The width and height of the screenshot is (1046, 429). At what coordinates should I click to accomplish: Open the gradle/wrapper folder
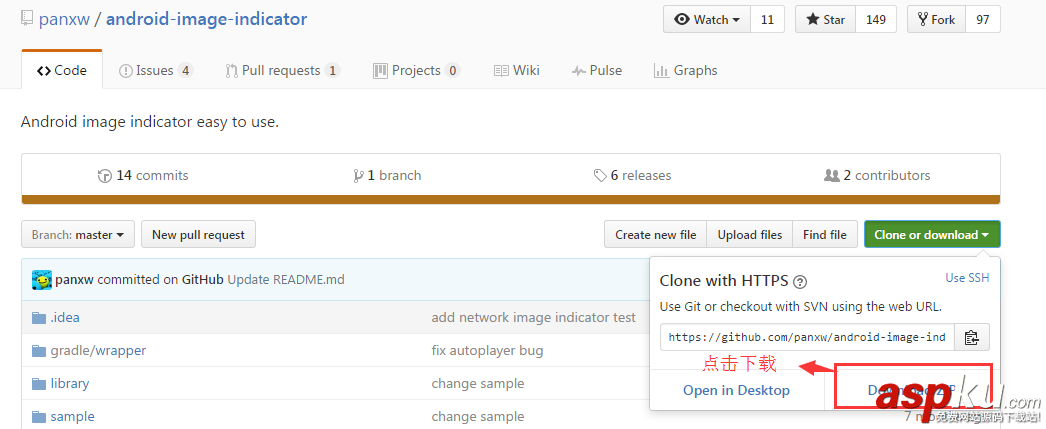(98, 350)
